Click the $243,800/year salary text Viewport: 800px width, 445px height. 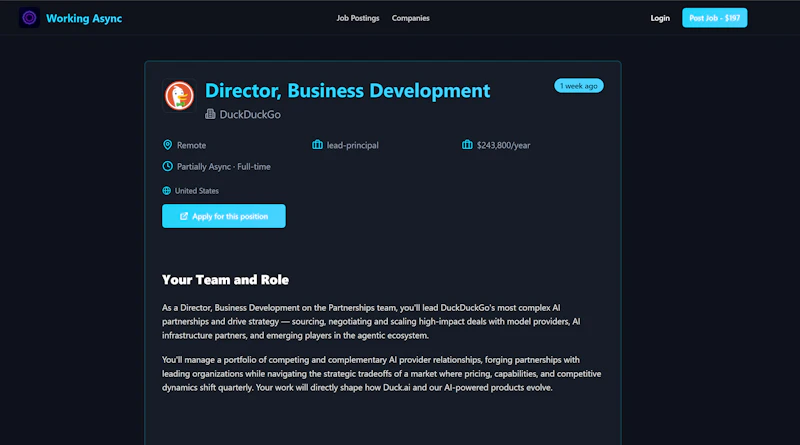[x=503, y=145]
